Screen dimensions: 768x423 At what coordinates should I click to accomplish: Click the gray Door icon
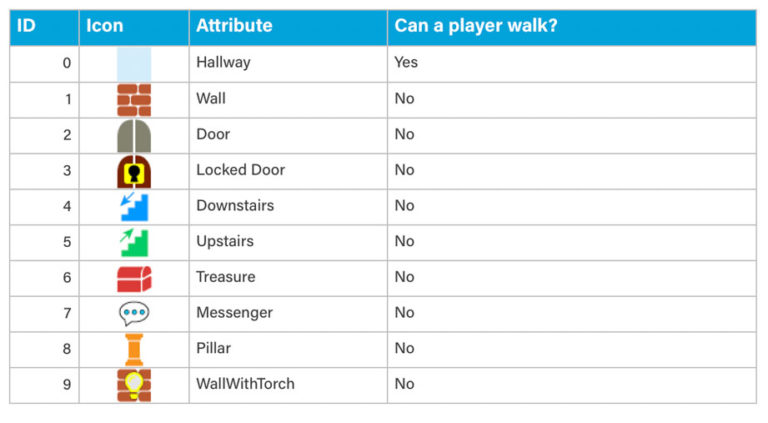pos(134,135)
